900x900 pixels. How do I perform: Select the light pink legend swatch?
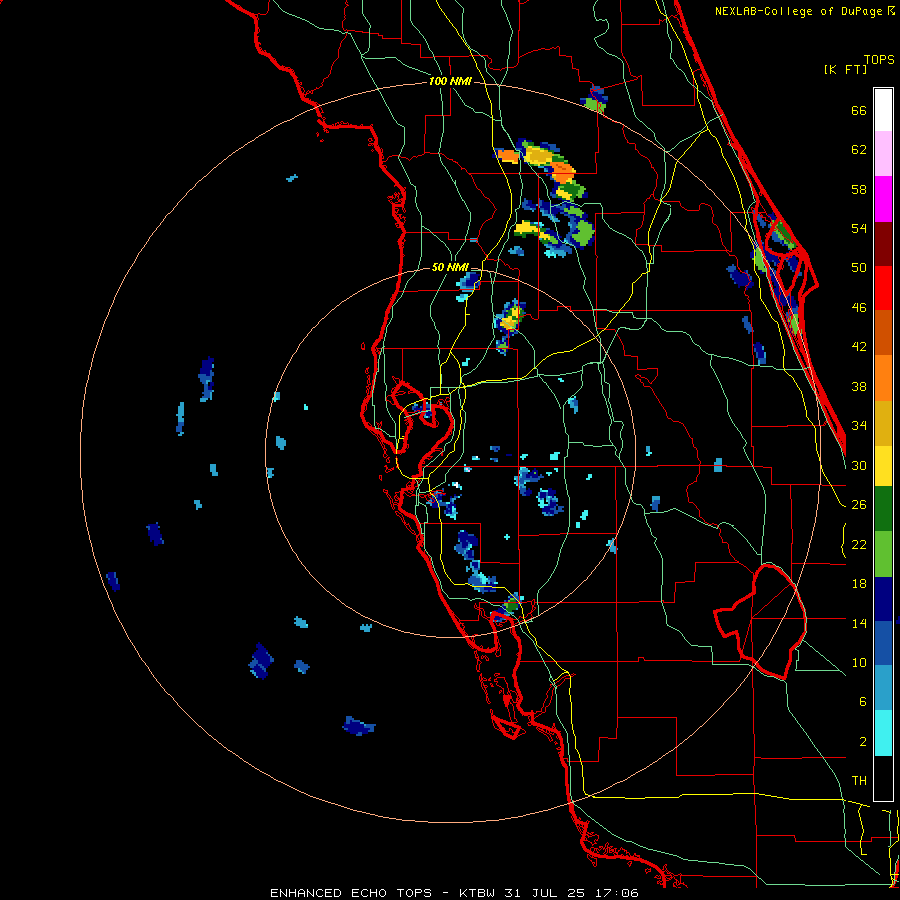tap(883, 154)
